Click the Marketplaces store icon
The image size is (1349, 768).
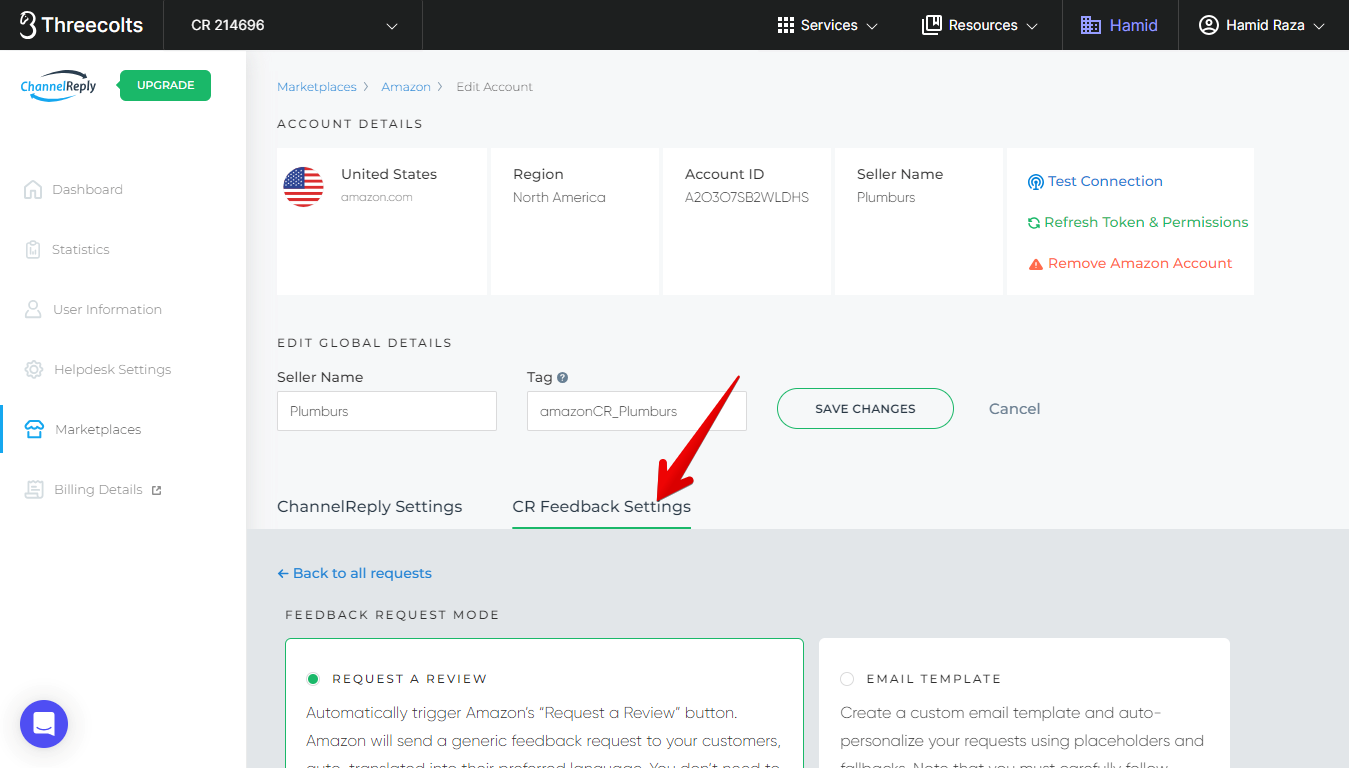click(34, 429)
